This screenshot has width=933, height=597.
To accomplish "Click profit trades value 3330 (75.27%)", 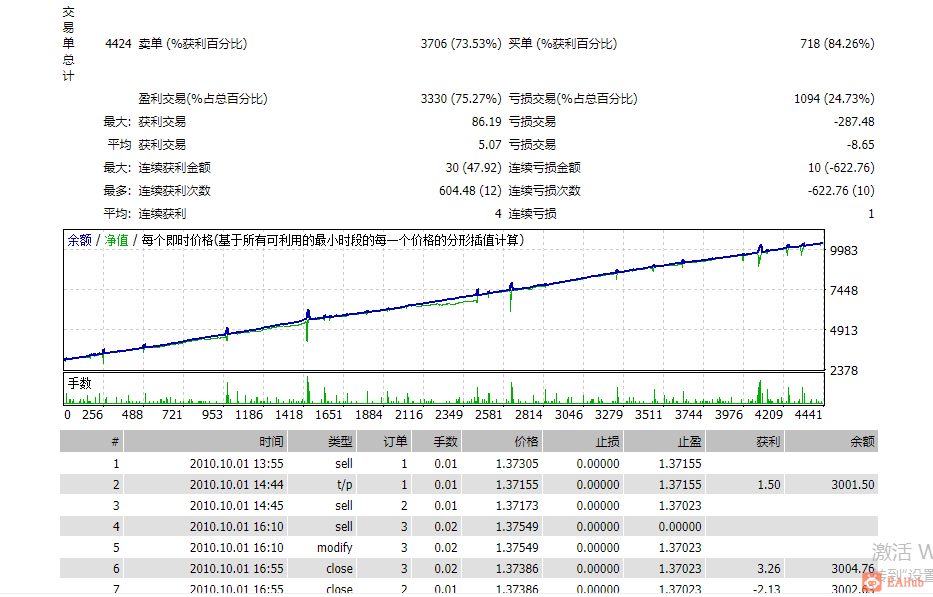I will (x=461, y=99).
